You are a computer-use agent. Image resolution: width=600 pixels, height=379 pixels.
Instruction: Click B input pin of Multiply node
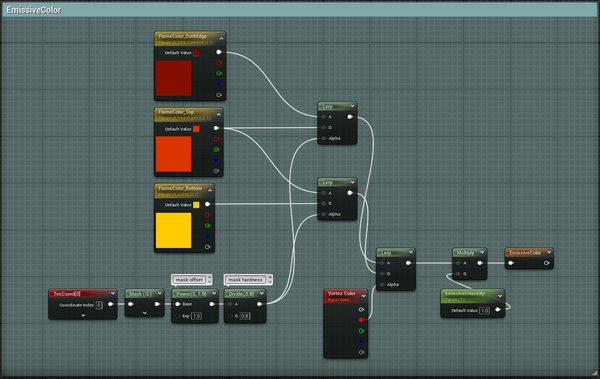[458, 274]
